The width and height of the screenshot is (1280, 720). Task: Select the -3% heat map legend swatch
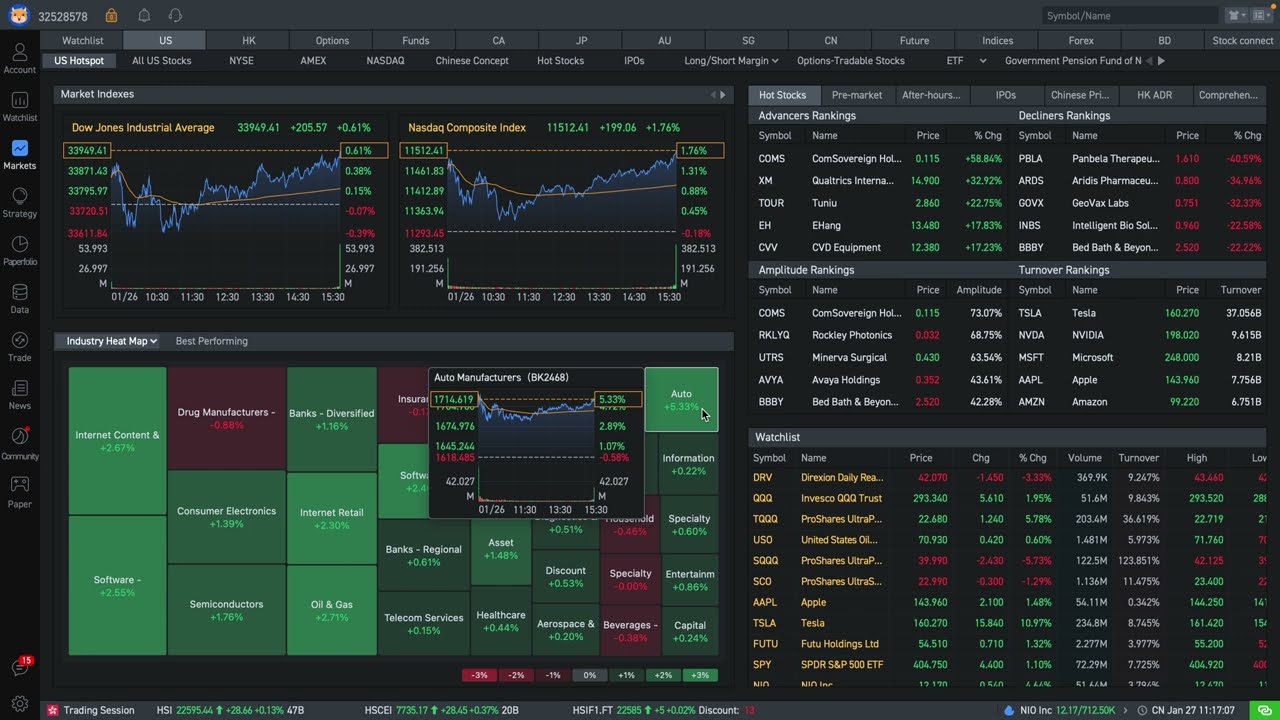coord(479,675)
